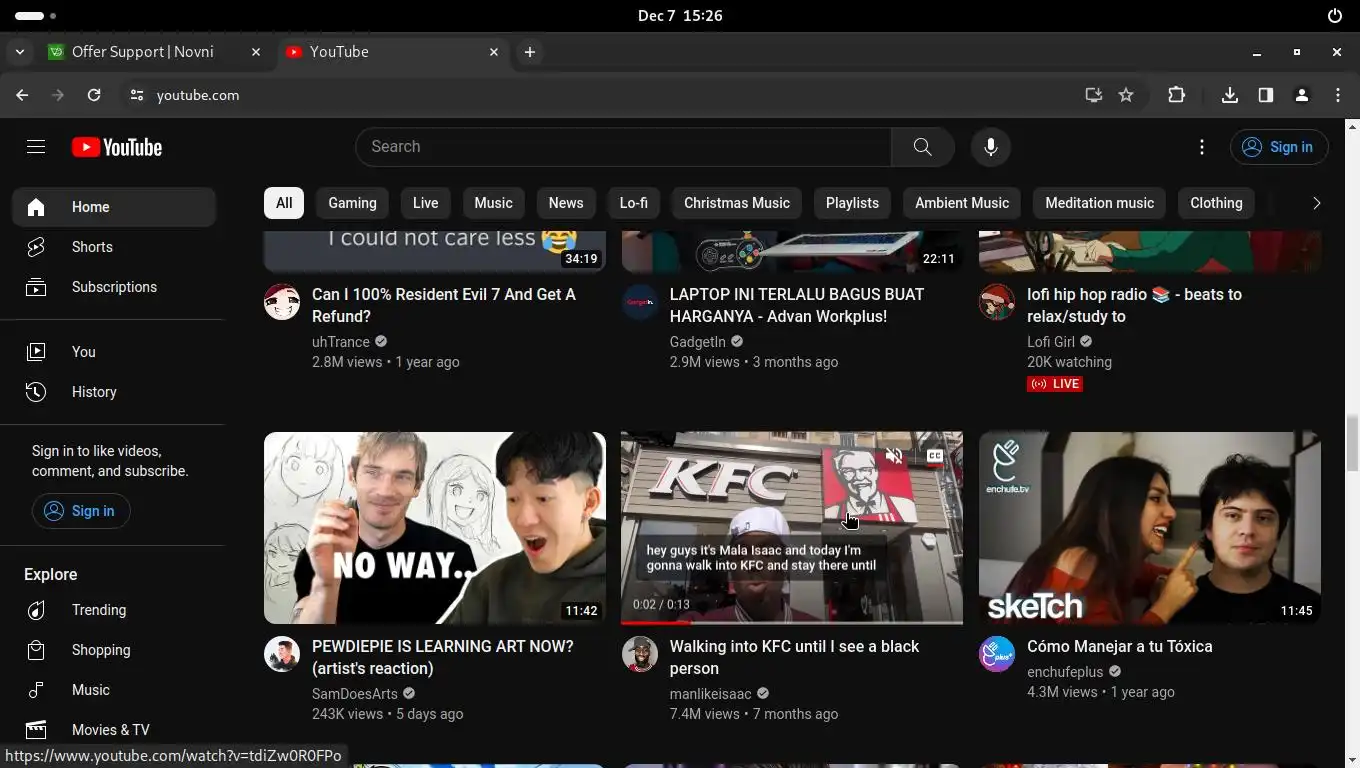Screen dimensions: 1360x768
Task: Open Movies & TV under Explore
Action: [114, 730]
